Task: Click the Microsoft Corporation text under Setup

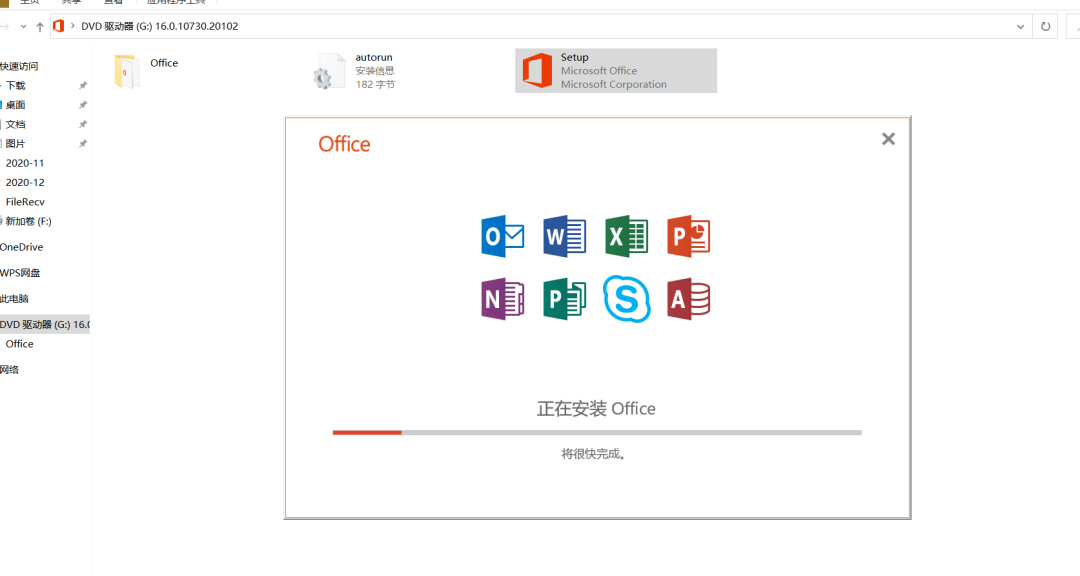Action: (x=614, y=84)
